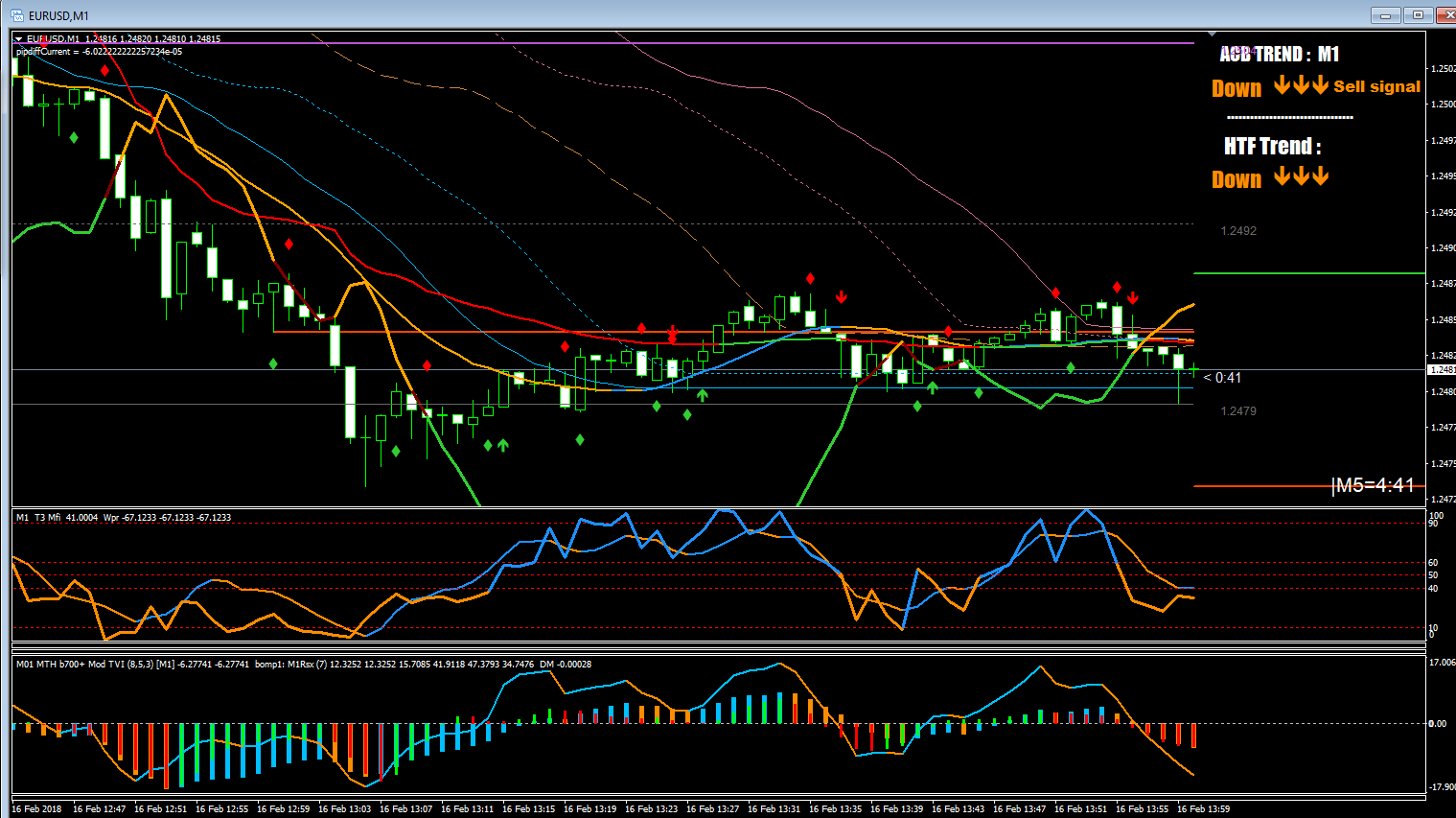Click the ACB TREND : M1 heading label
Screen dimensions: 1456x818
1279,54
